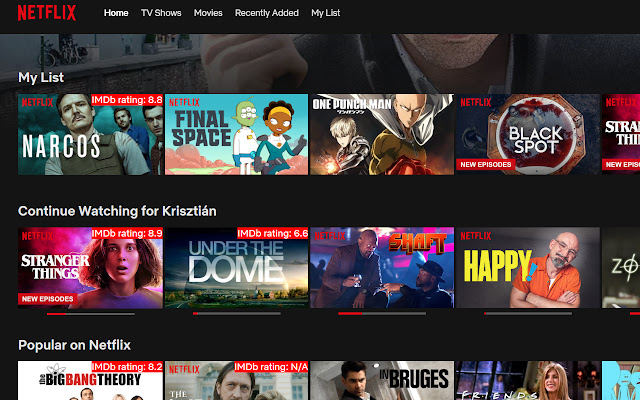640x400 pixels.
Task: Click the Netflix badge on Black Spot
Action: pyautogui.click(x=476, y=102)
